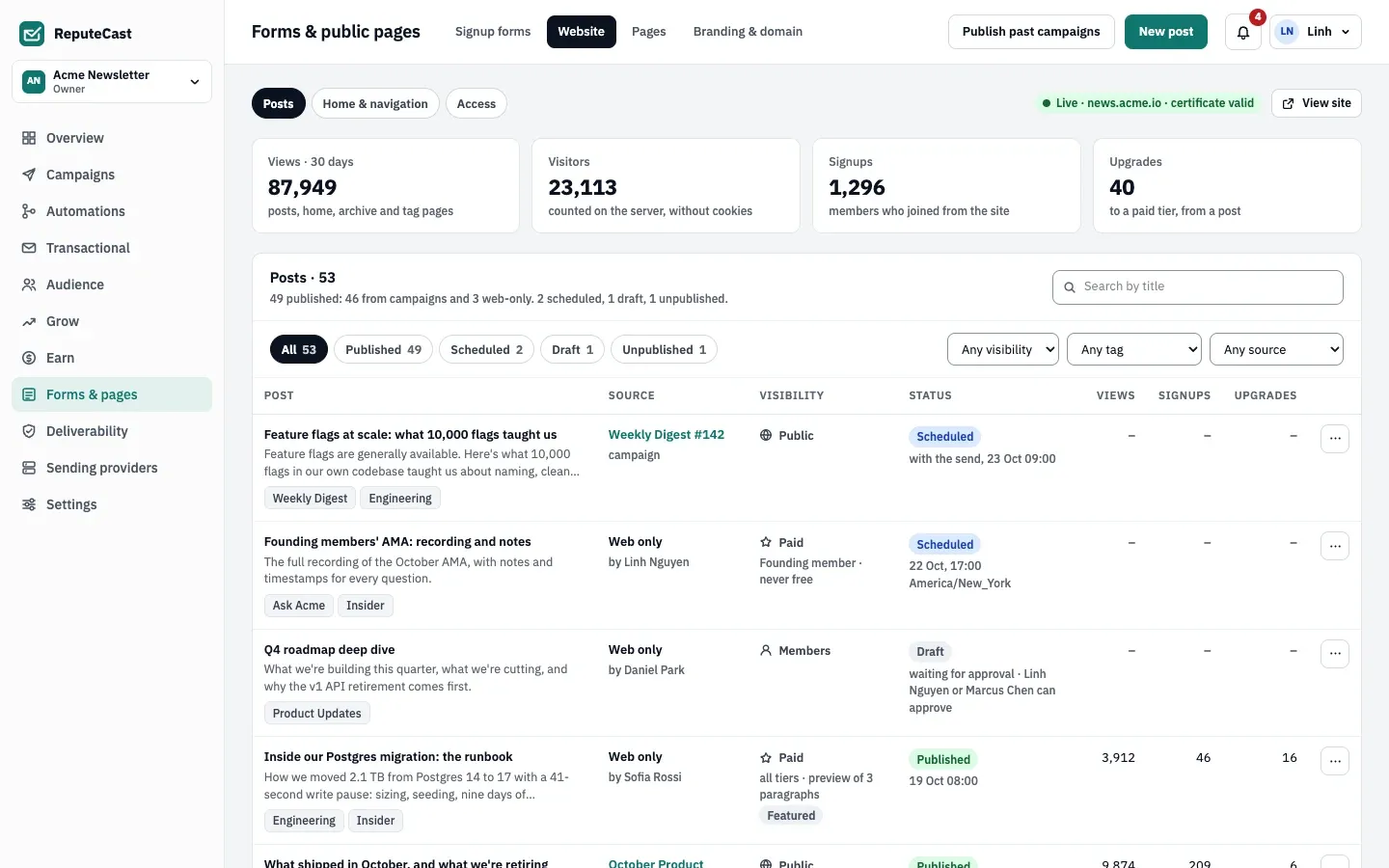Expand the Acme Newsletter workspace switcher
The height and width of the screenshot is (868, 1389).
point(112,82)
